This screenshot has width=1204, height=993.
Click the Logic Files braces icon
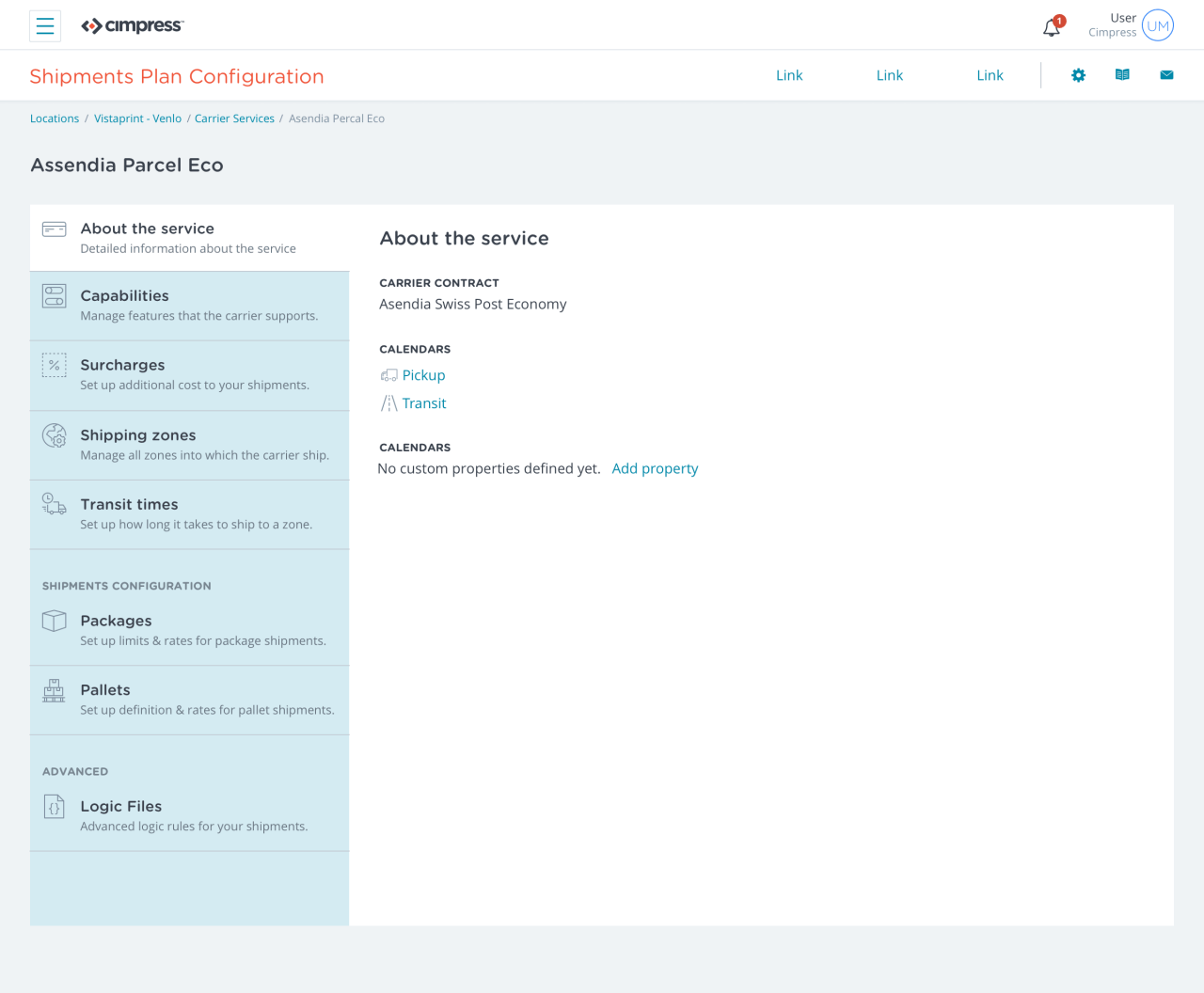click(x=55, y=807)
